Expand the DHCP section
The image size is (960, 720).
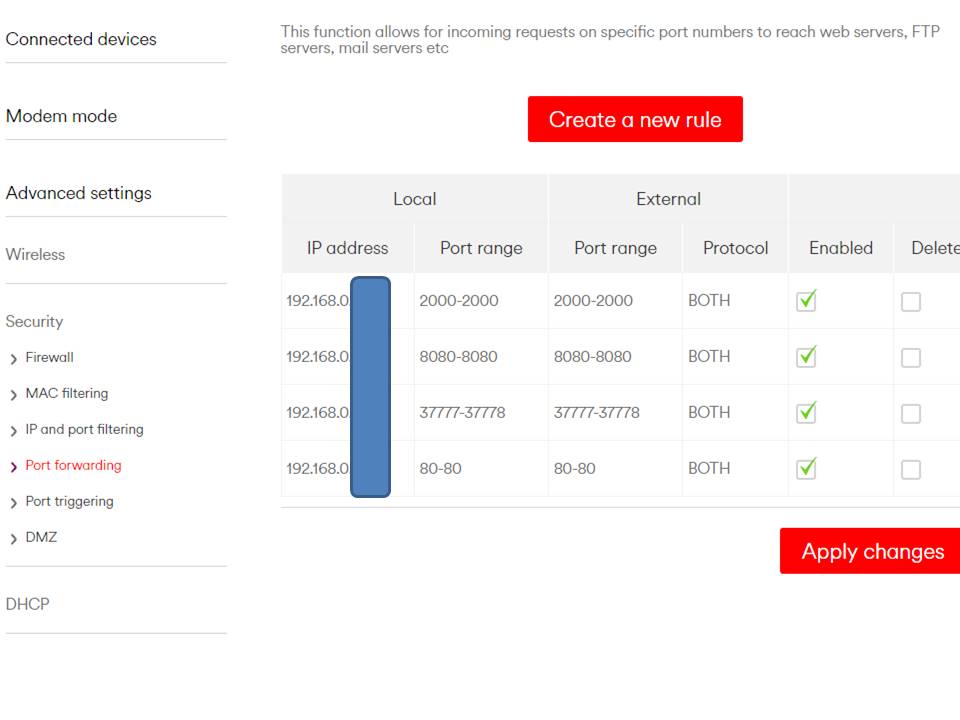[28, 604]
